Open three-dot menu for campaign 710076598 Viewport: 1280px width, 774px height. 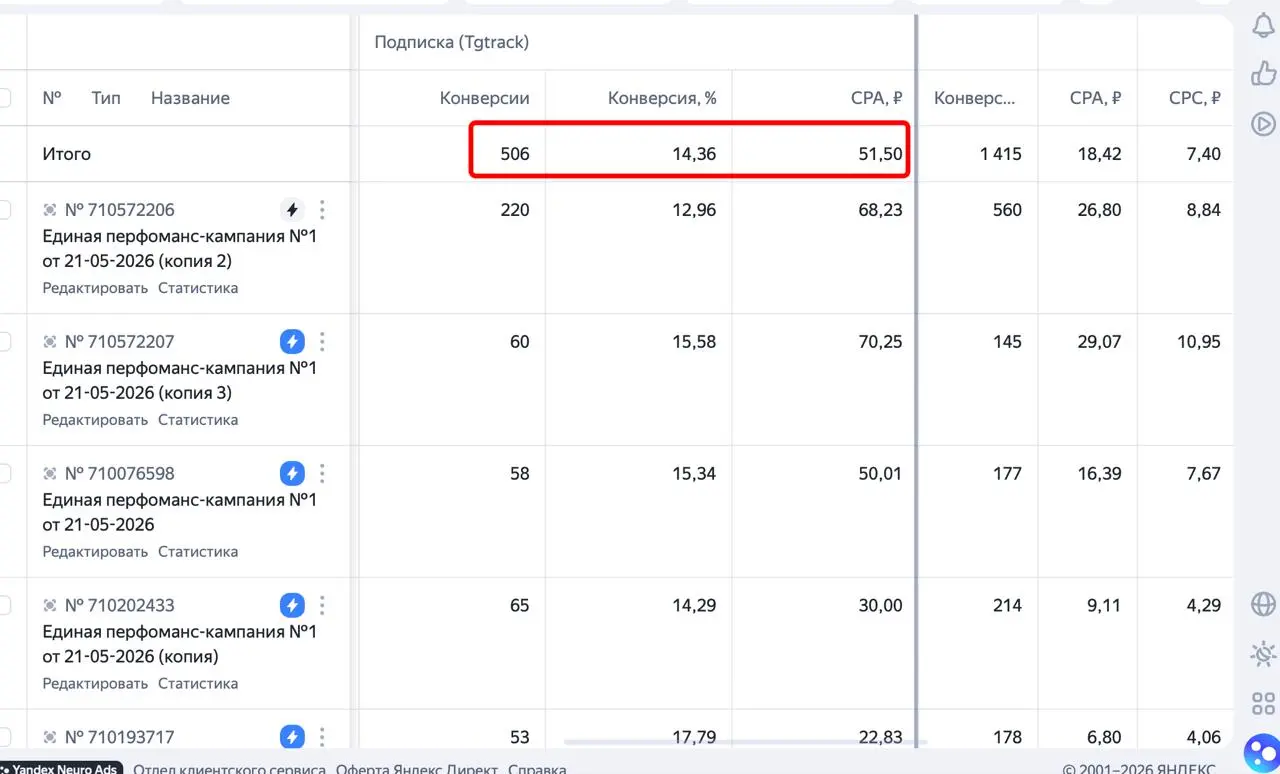[x=322, y=473]
